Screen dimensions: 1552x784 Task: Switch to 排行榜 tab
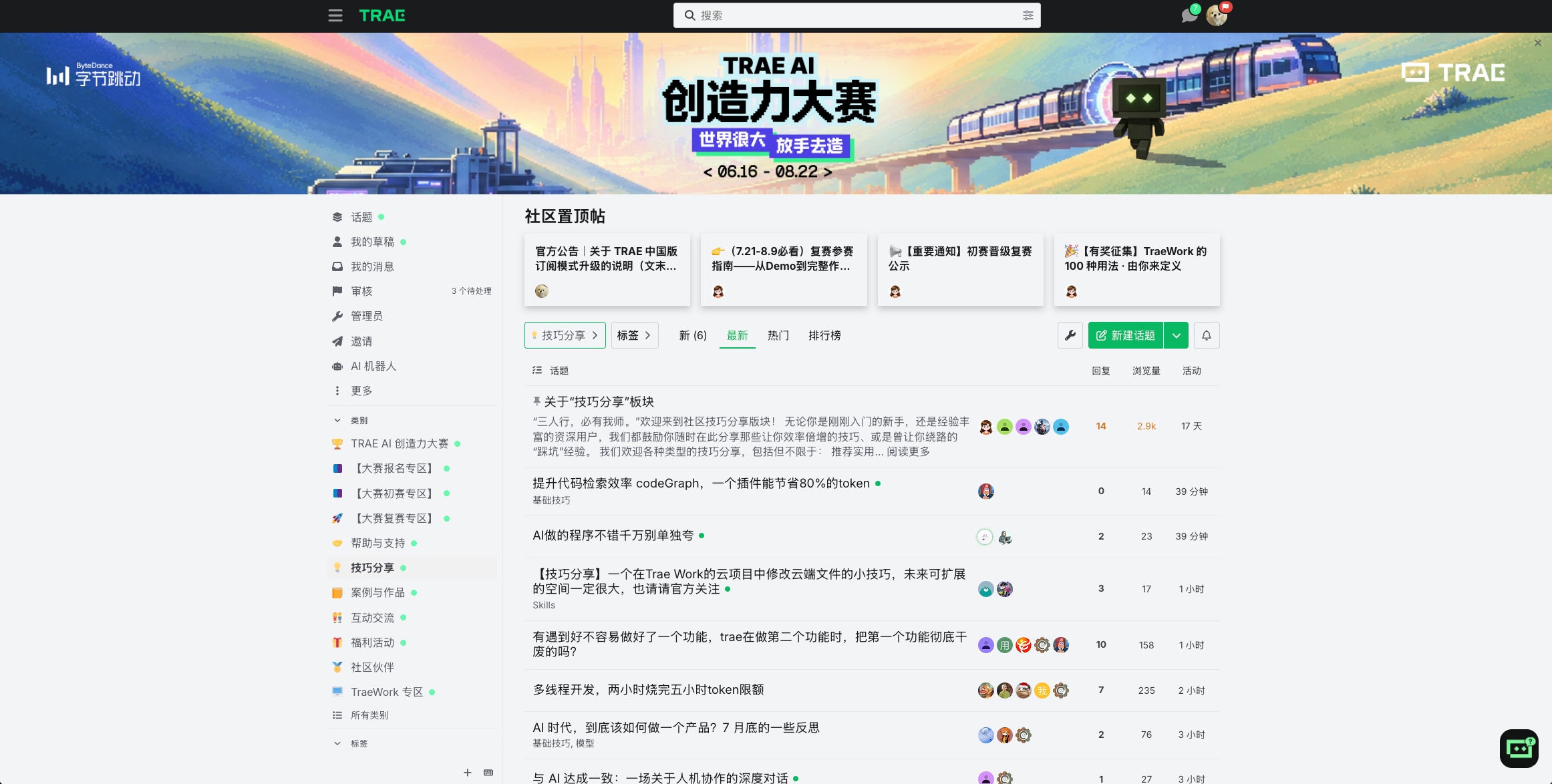(x=825, y=335)
